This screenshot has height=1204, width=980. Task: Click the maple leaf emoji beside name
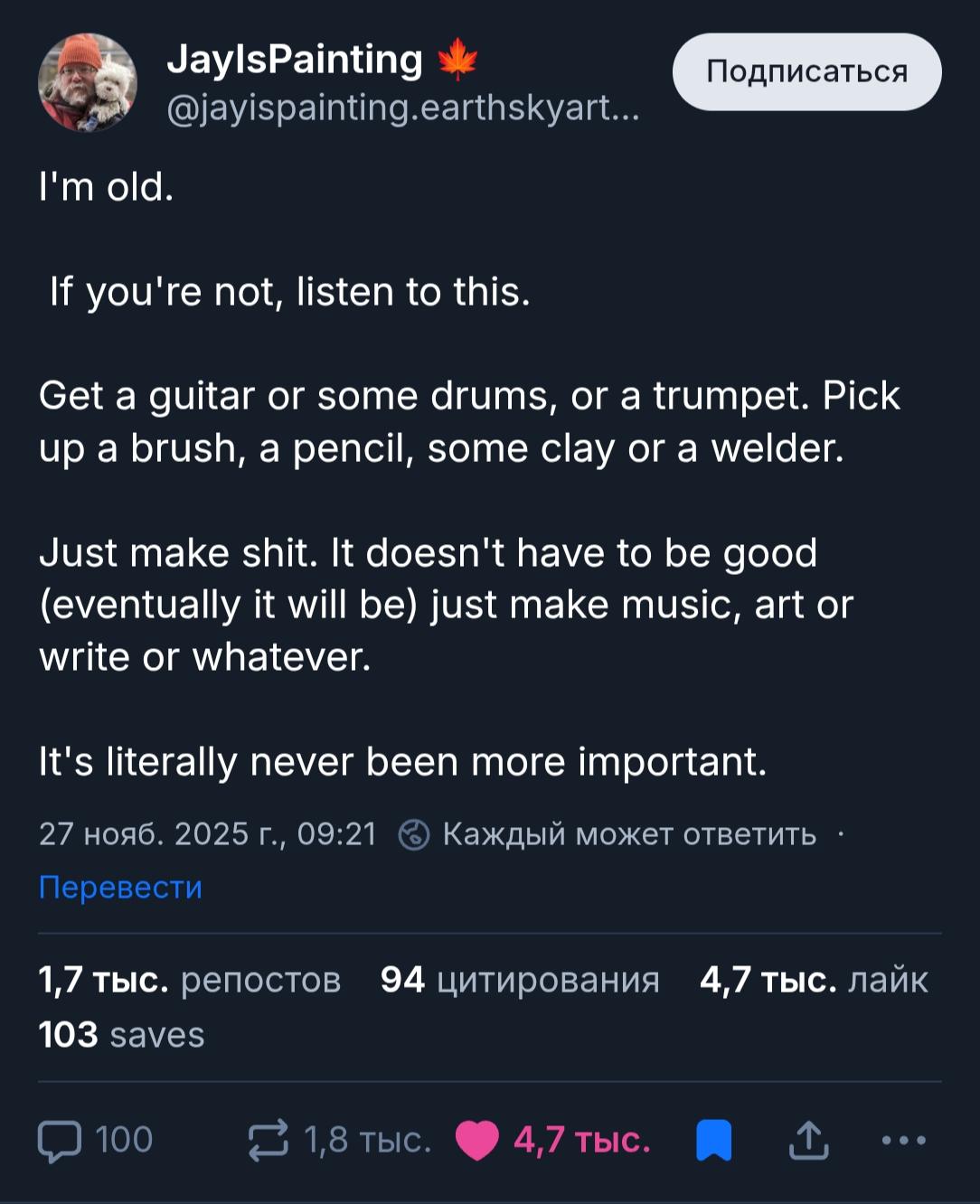point(457,60)
